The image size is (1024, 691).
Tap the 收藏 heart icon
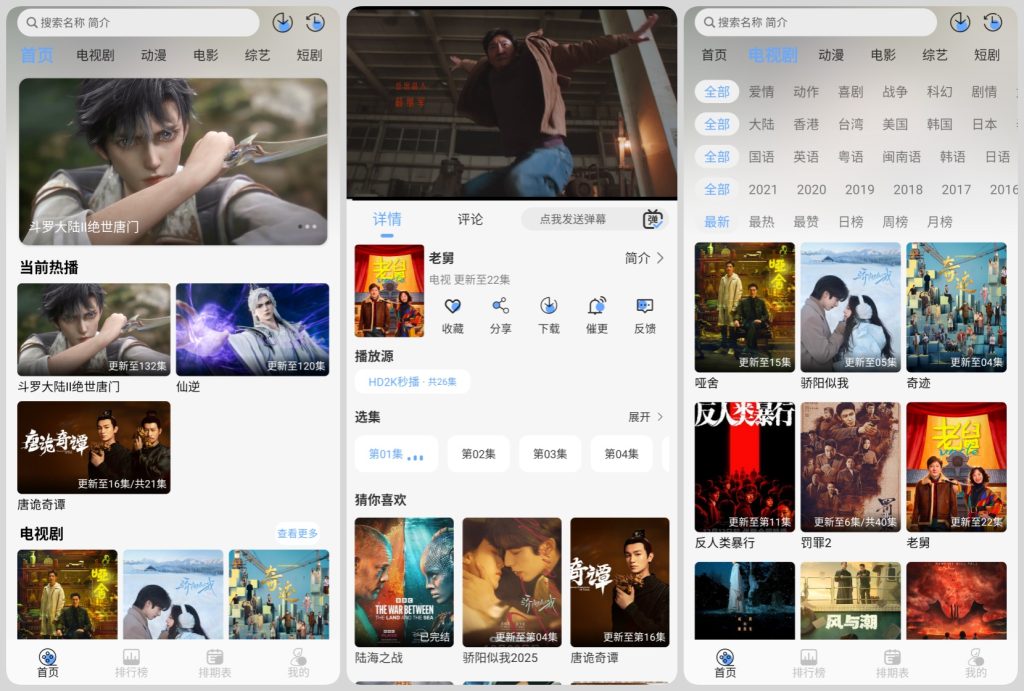(452, 307)
